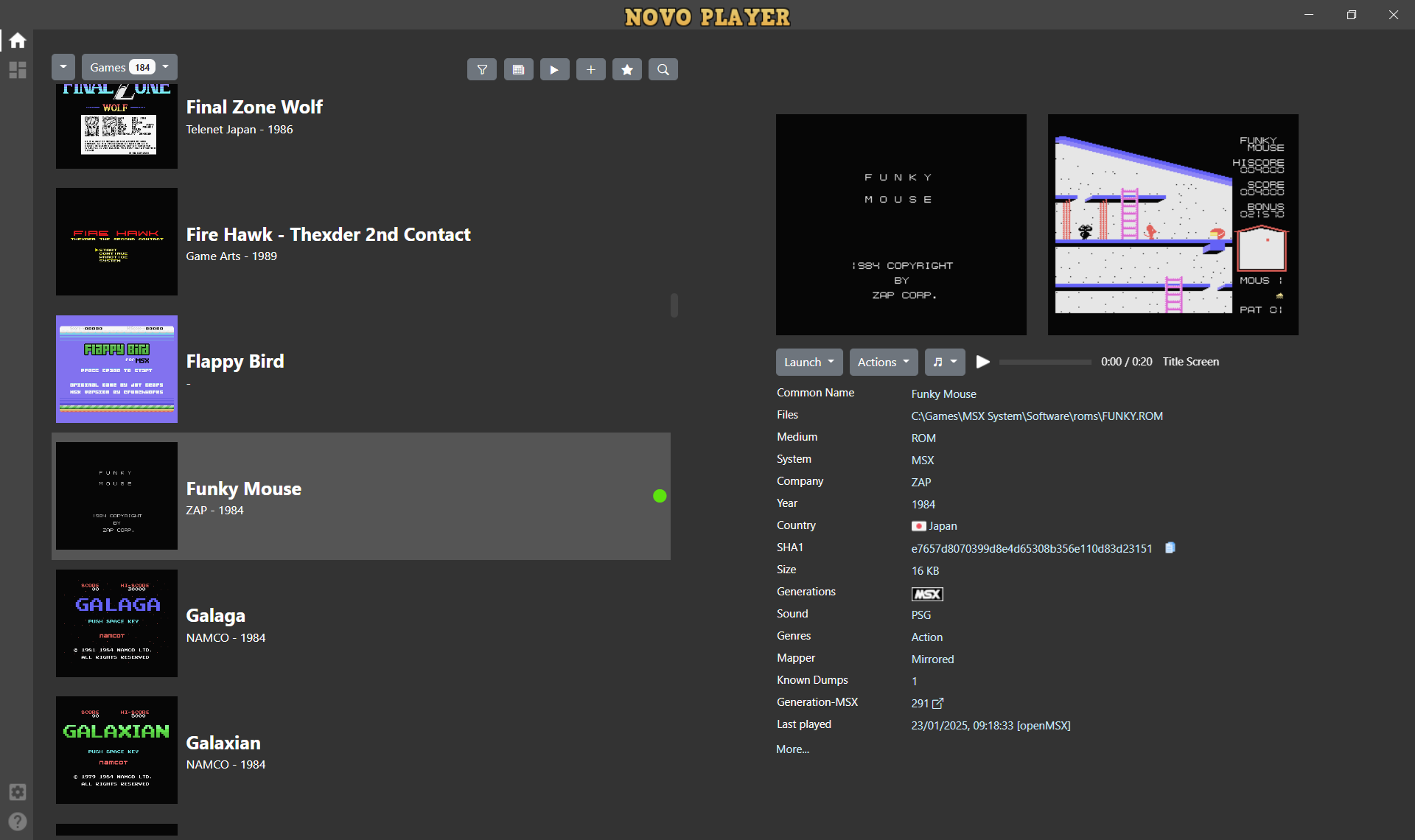Viewport: 1415px width, 840px height.
Task: Minimize the Novo Player window
Action: click(x=1309, y=15)
